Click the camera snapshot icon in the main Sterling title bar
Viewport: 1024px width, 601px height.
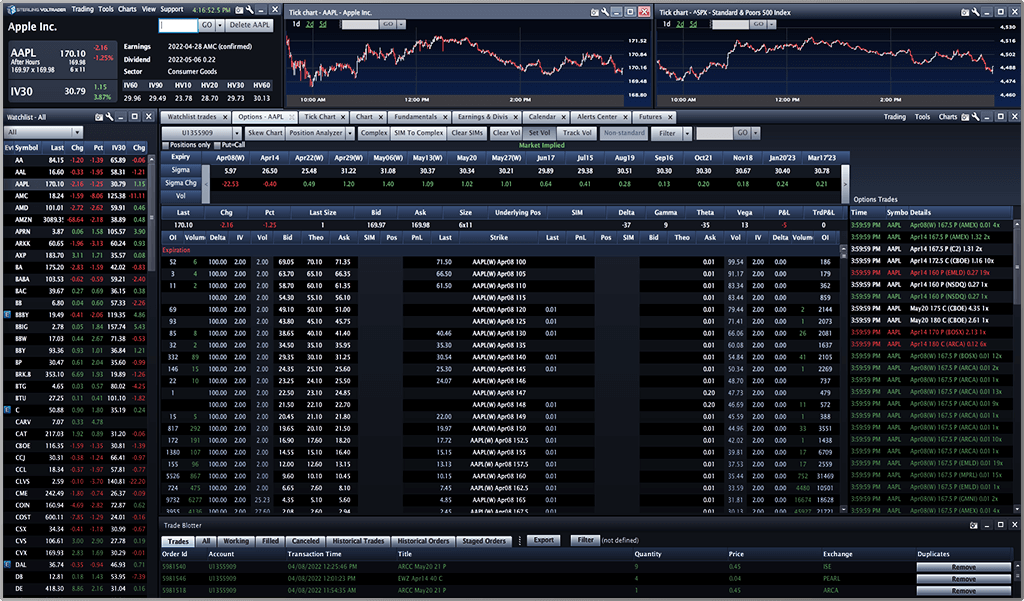pyautogui.click(x=239, y=10)
